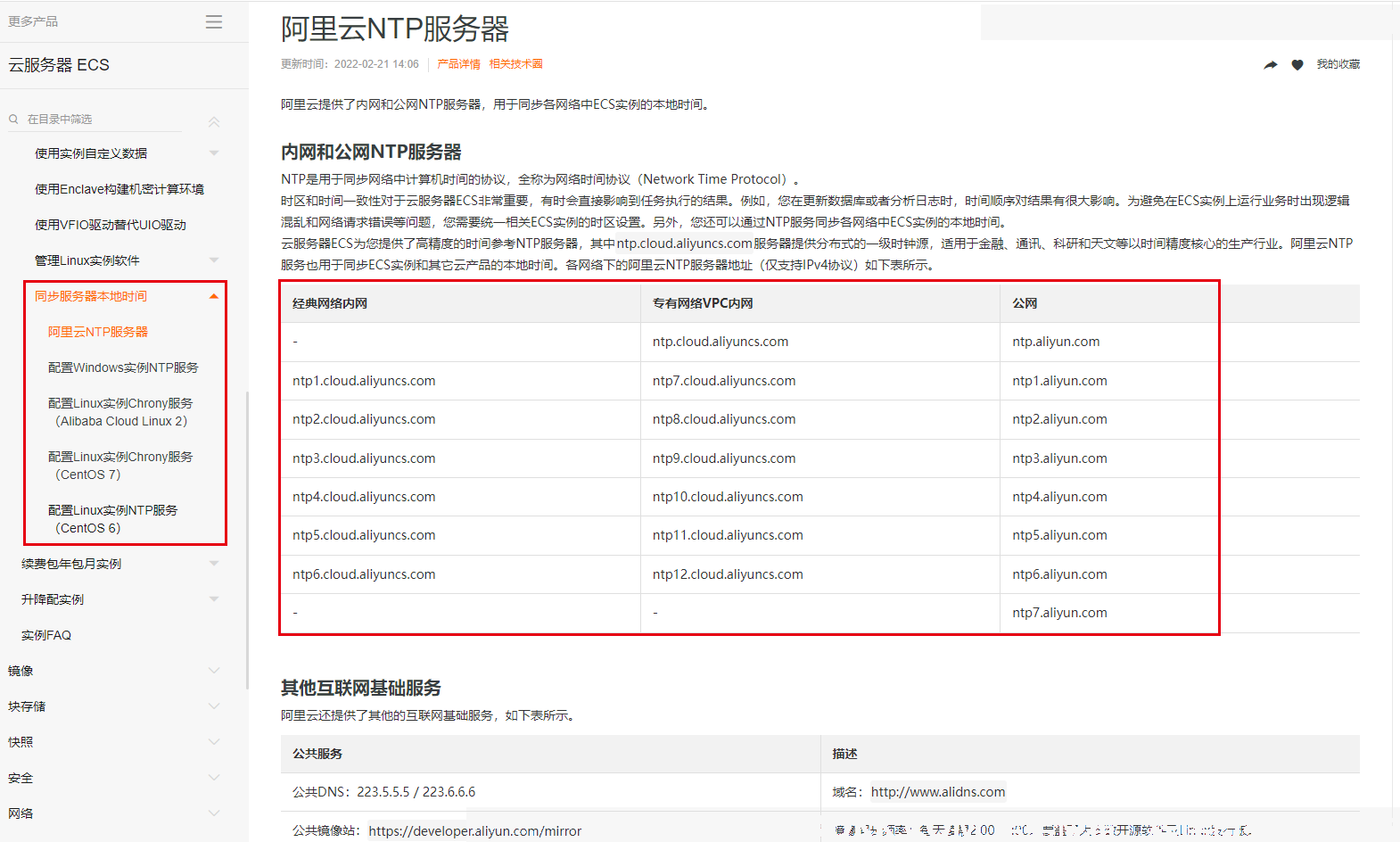Click 更多产品 label
The image size is (1400, 842).
pyautogui.click(x=33, y=21)
